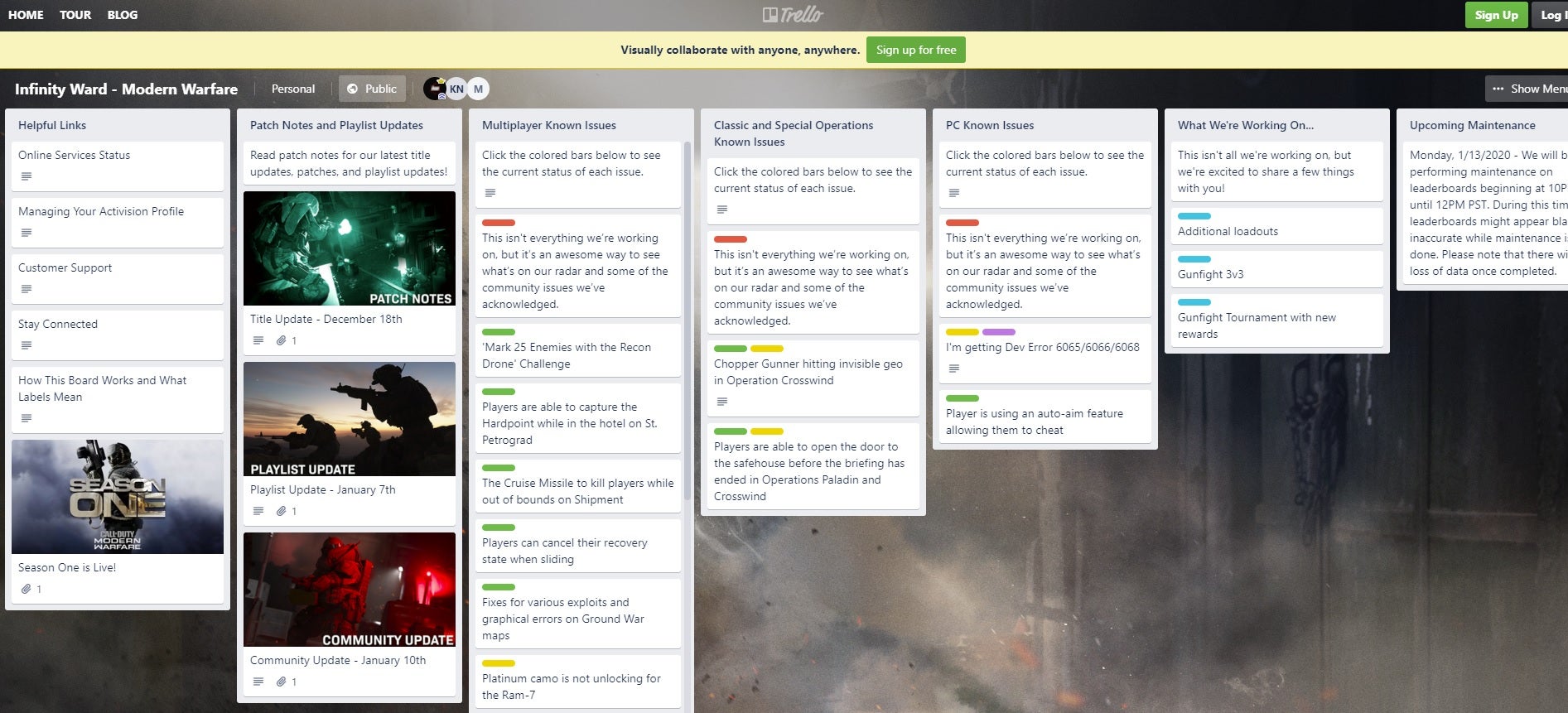1568x713 pixels.
Task: Click description icon on Community Update January 10th card
Action: [258, 682]
